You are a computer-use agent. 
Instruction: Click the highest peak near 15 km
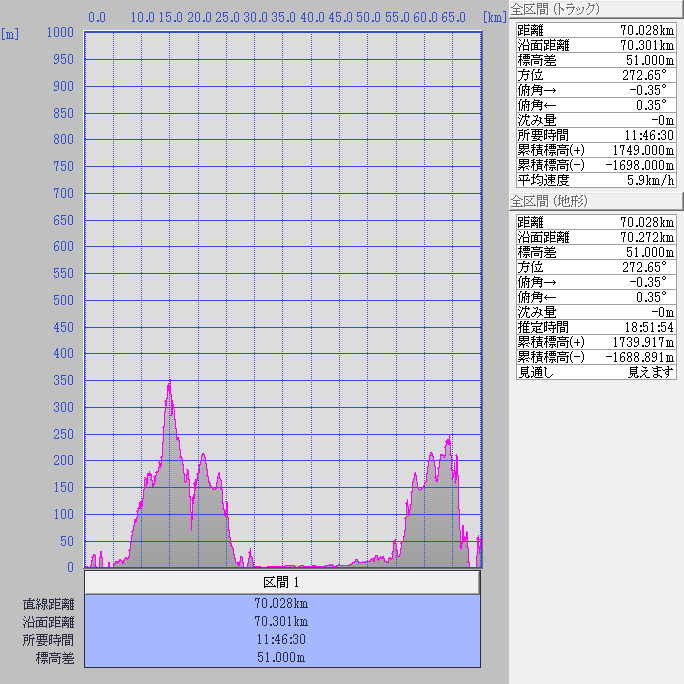(x=169, y=382)
